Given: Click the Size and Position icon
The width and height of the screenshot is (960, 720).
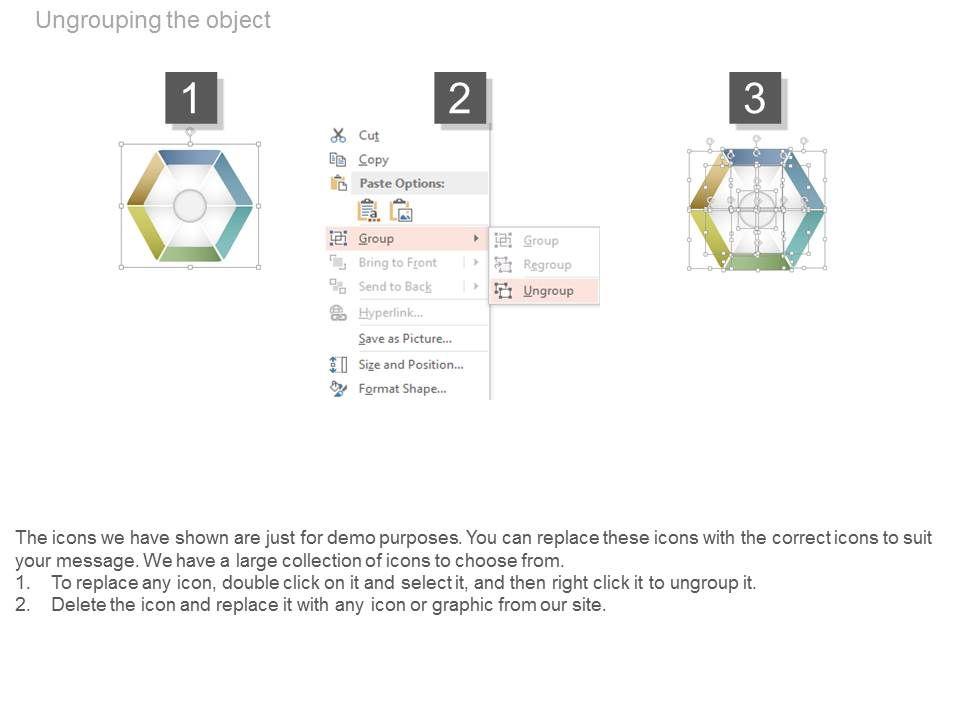Looking at the screenshot, I should [338, 364].
